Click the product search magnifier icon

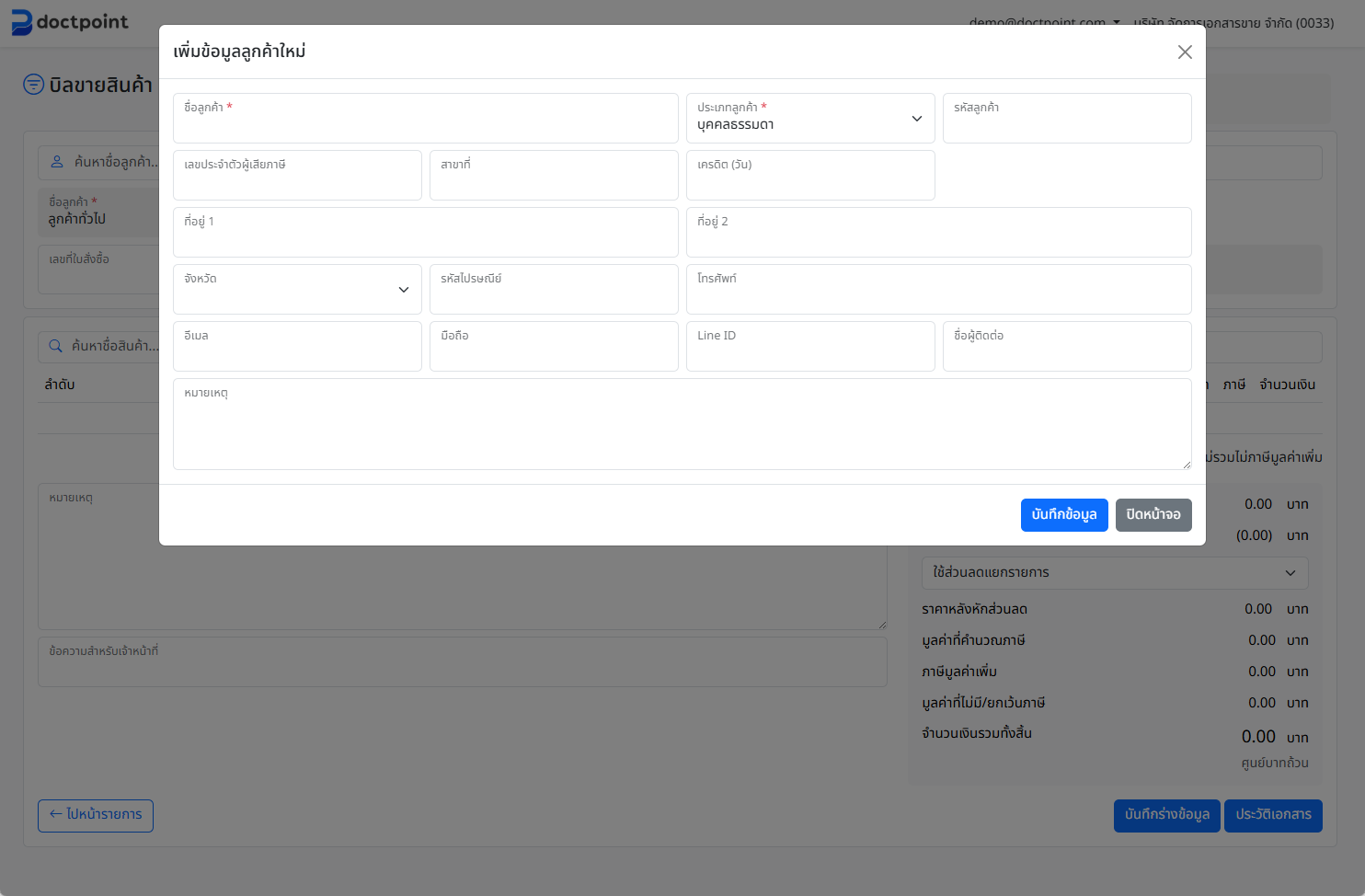click(56, 346)
